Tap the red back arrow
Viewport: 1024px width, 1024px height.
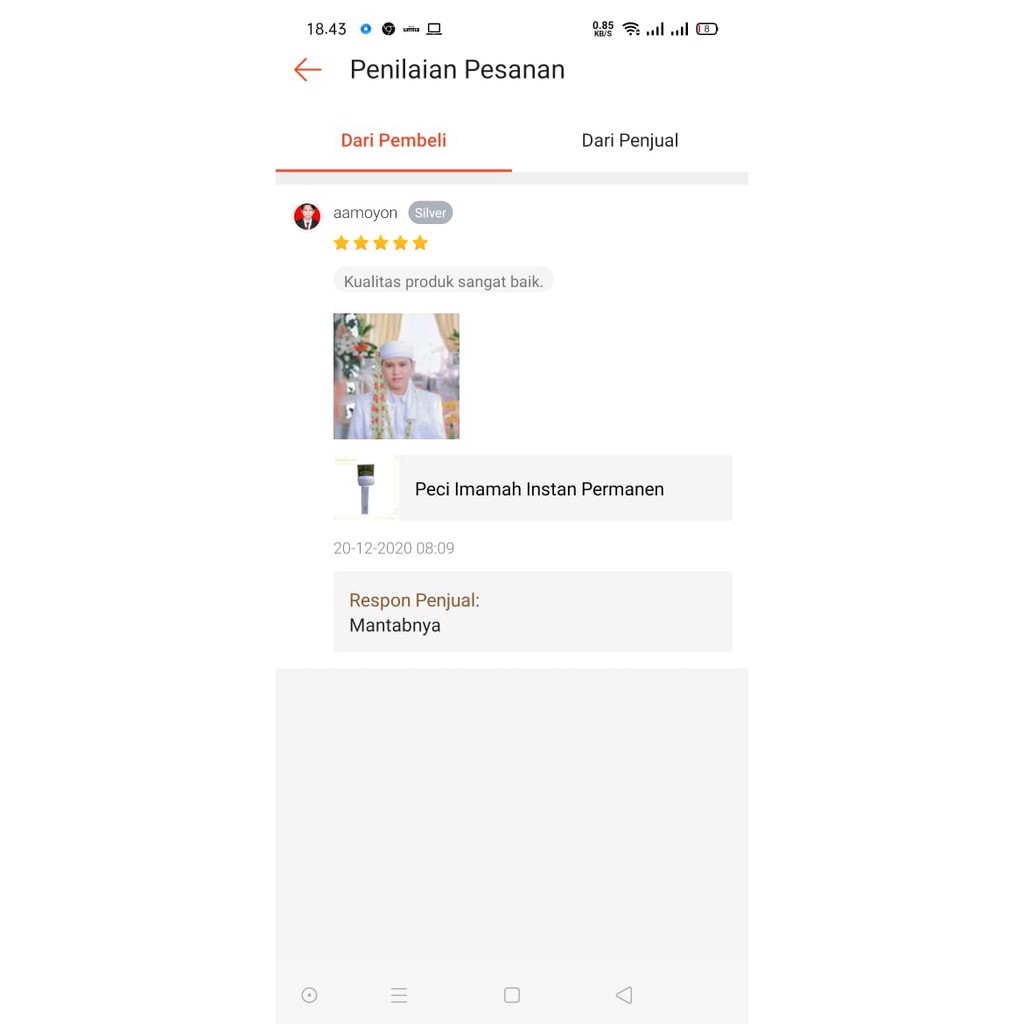pos(308,69)
